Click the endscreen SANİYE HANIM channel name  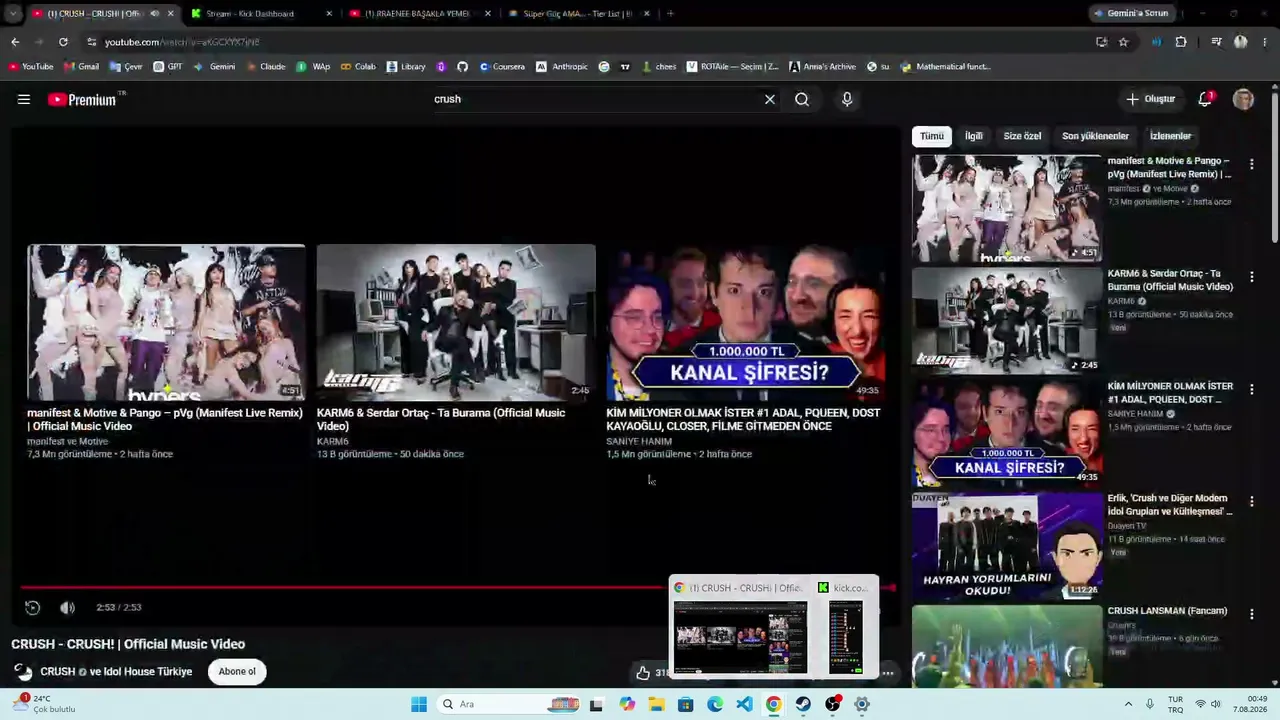coord(639,441)
